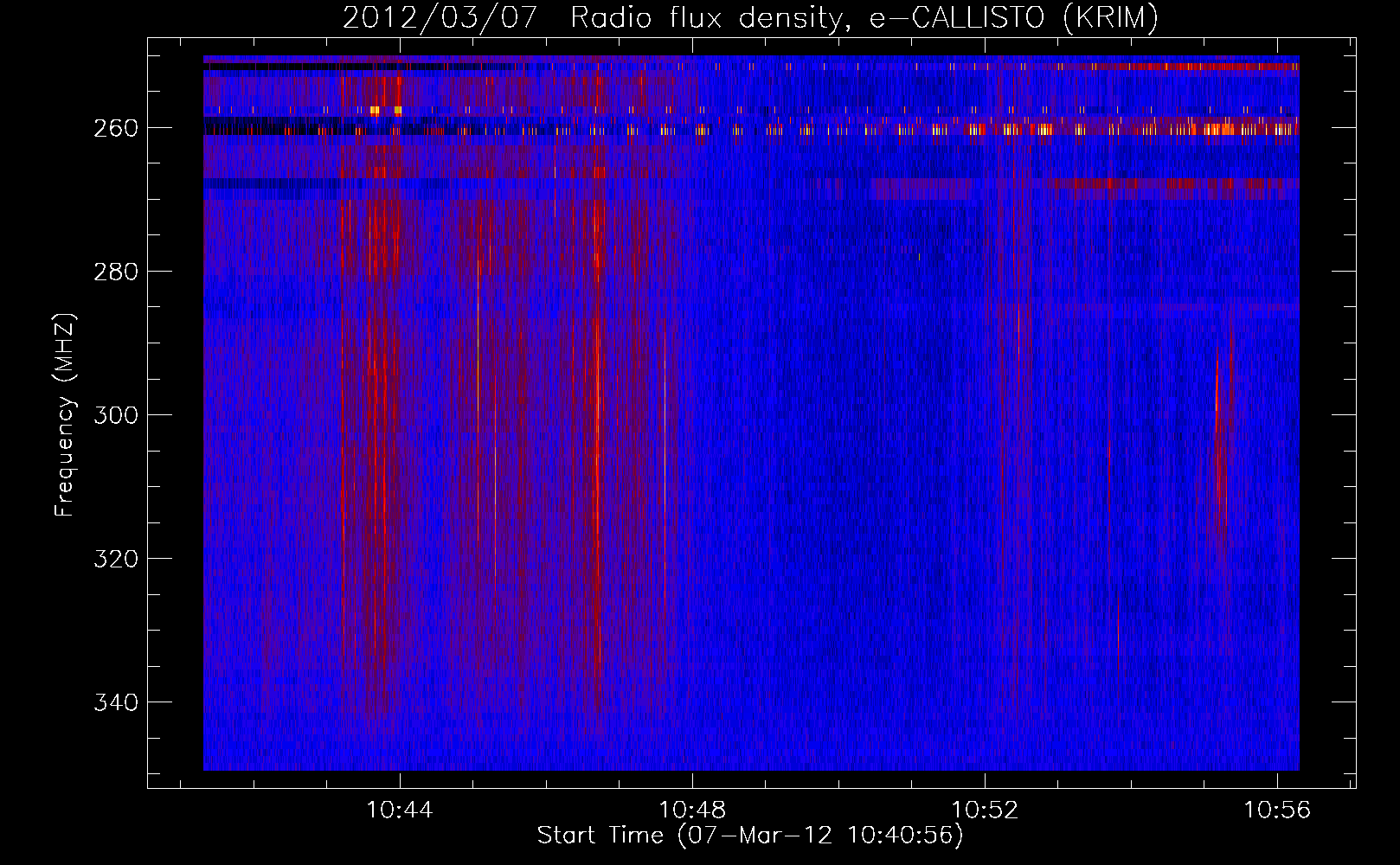The width and height of the screenshot is (1400, 865).
Task: Click the "Frequency (MHZ)" axis label
Action: (65, 414)
